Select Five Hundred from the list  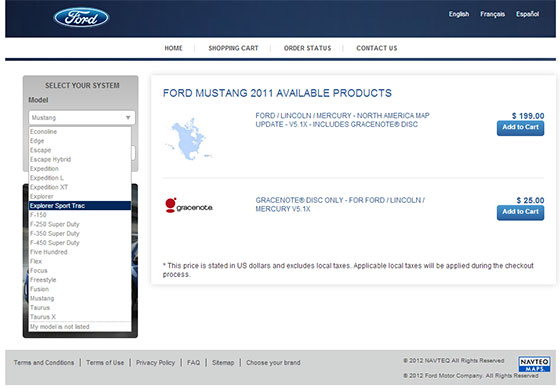click(x=80, y=252)
